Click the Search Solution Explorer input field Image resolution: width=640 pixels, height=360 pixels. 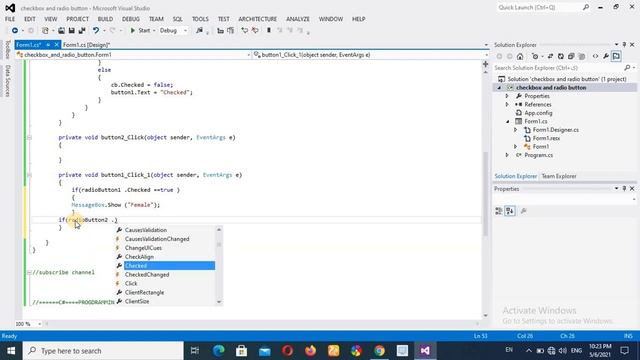558,68
